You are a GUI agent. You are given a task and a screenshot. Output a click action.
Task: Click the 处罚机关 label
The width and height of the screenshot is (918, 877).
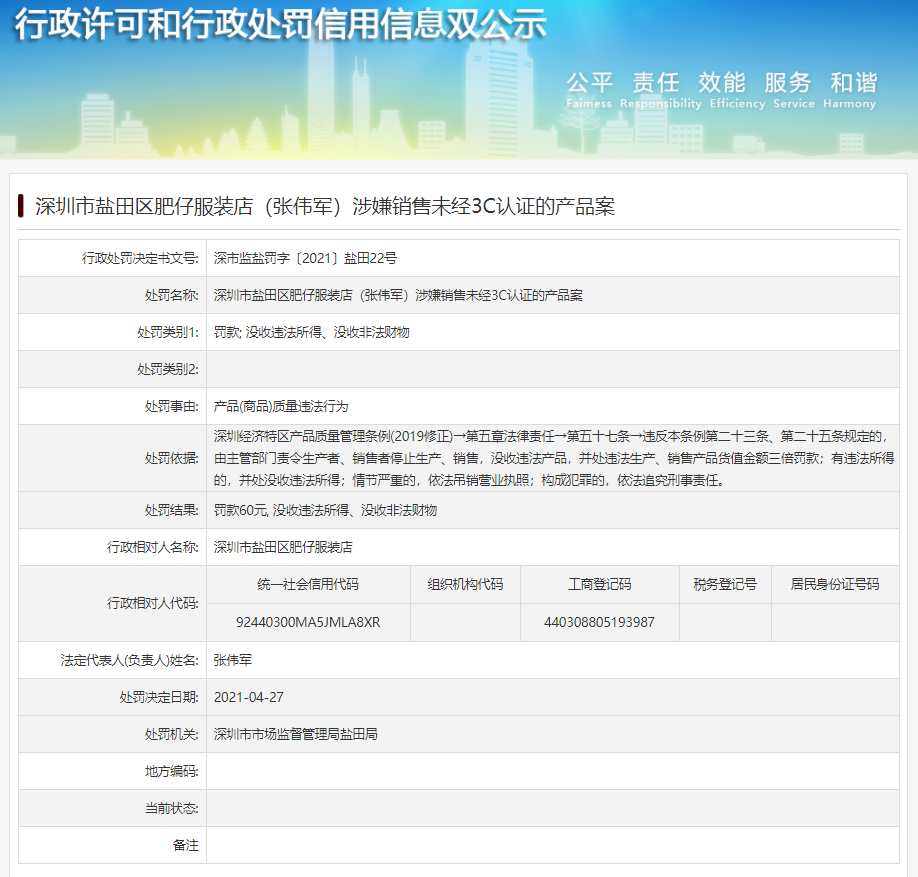point(172,734)
